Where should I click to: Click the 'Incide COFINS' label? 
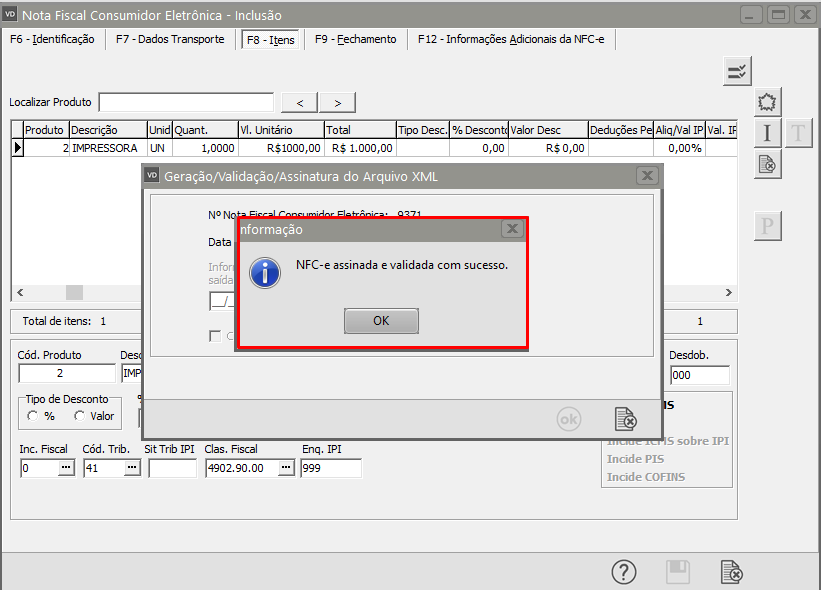click(x=646, y=477)
